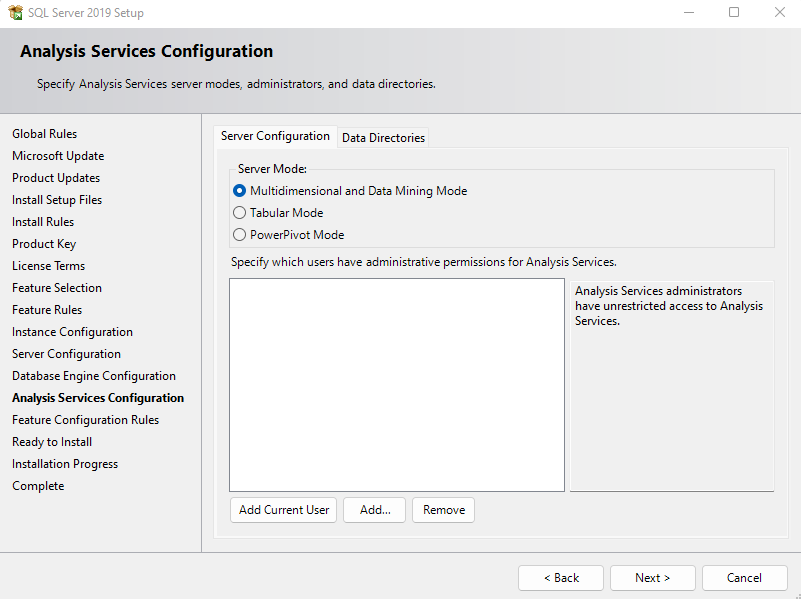Image resolution: width=801 pixels, height=599 pixels.
Task: Select Multidimensional and Data Mining Mode
Action: [x=240, y=191]
